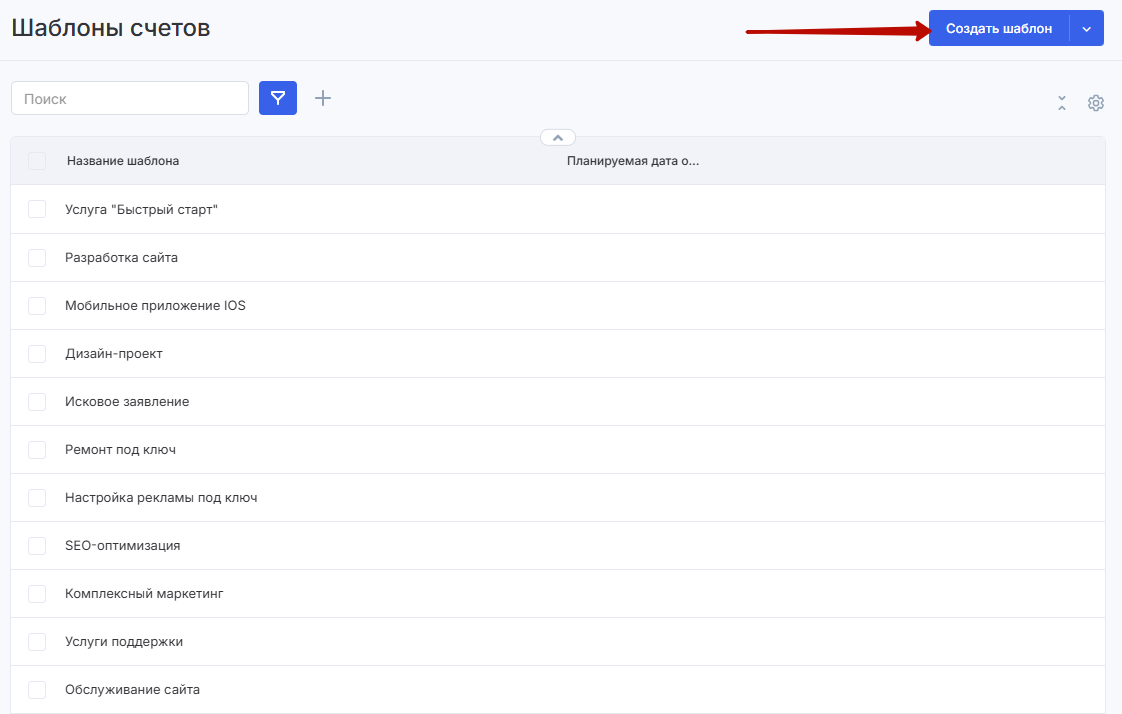Open the Мобильное приложение IOS template
The height and width of the screenshot is (714, 1122).
coord(155,306)
